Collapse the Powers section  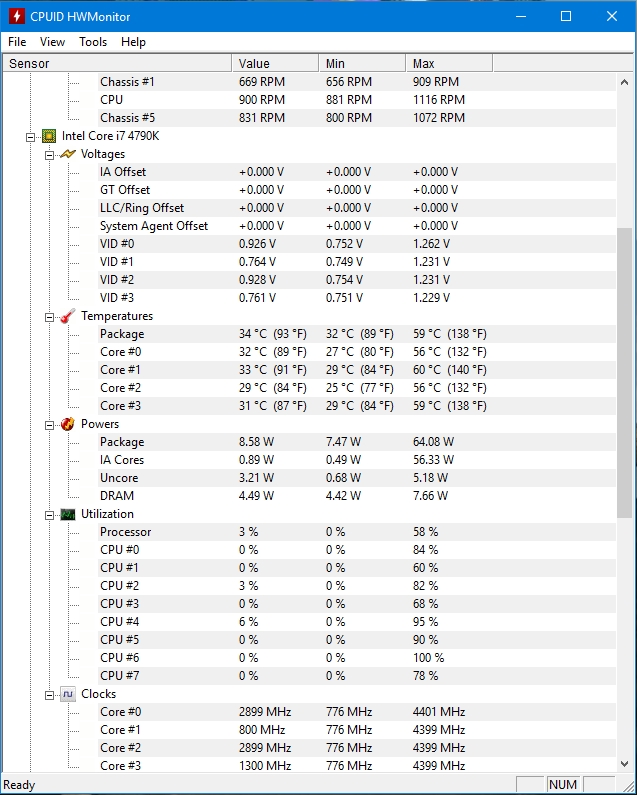pos(49,425)
